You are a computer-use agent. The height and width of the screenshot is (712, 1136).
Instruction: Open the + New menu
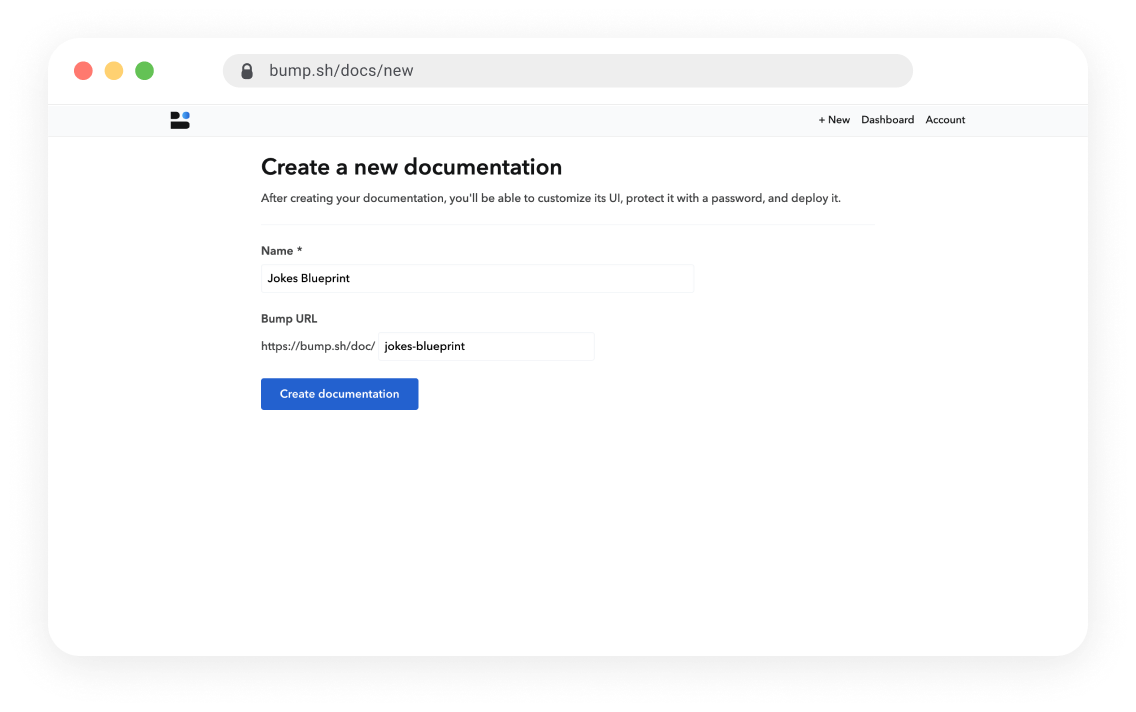click(x=834, y=119)
